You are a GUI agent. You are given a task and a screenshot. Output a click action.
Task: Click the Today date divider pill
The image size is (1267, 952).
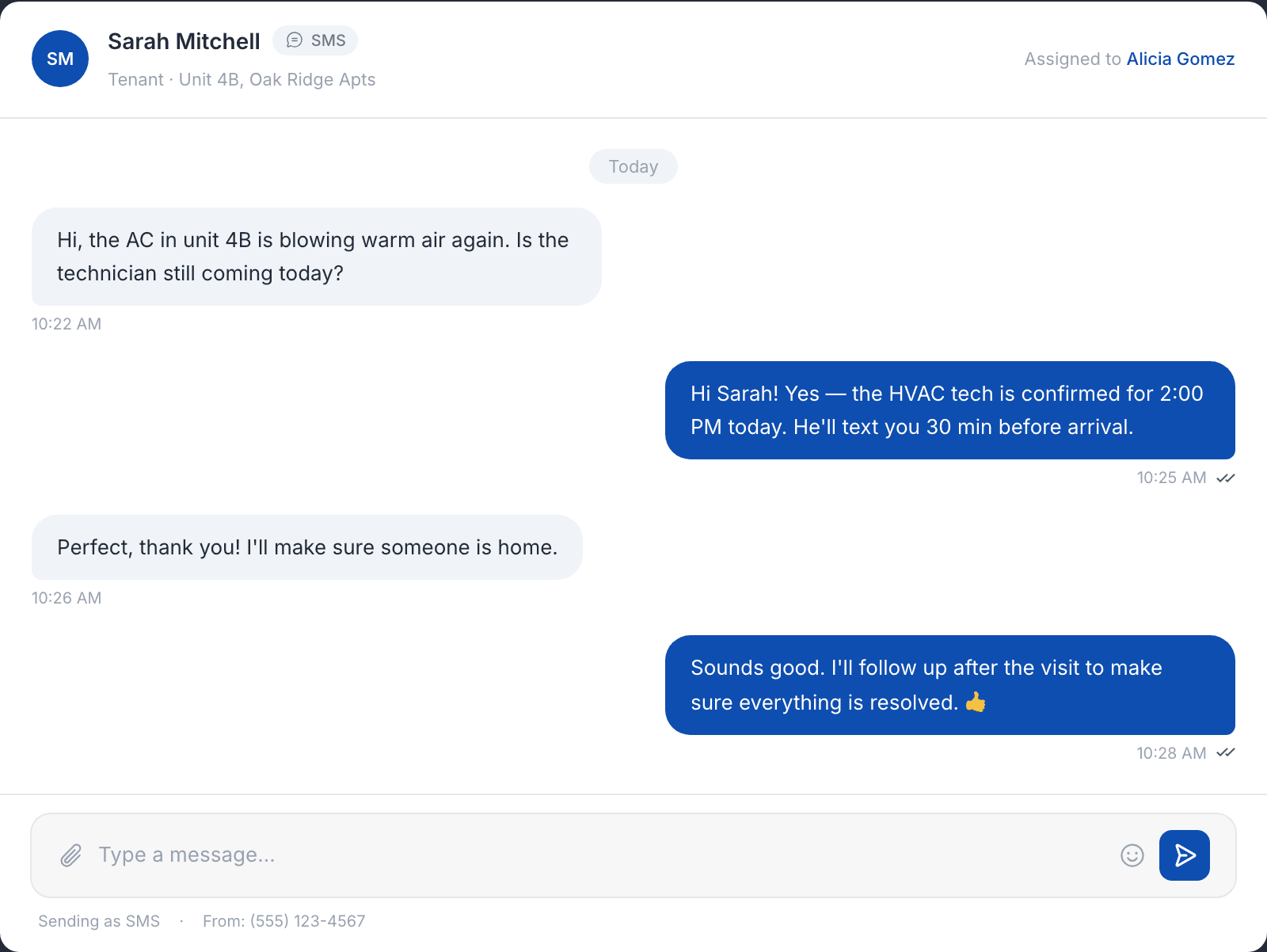(633, 166)
